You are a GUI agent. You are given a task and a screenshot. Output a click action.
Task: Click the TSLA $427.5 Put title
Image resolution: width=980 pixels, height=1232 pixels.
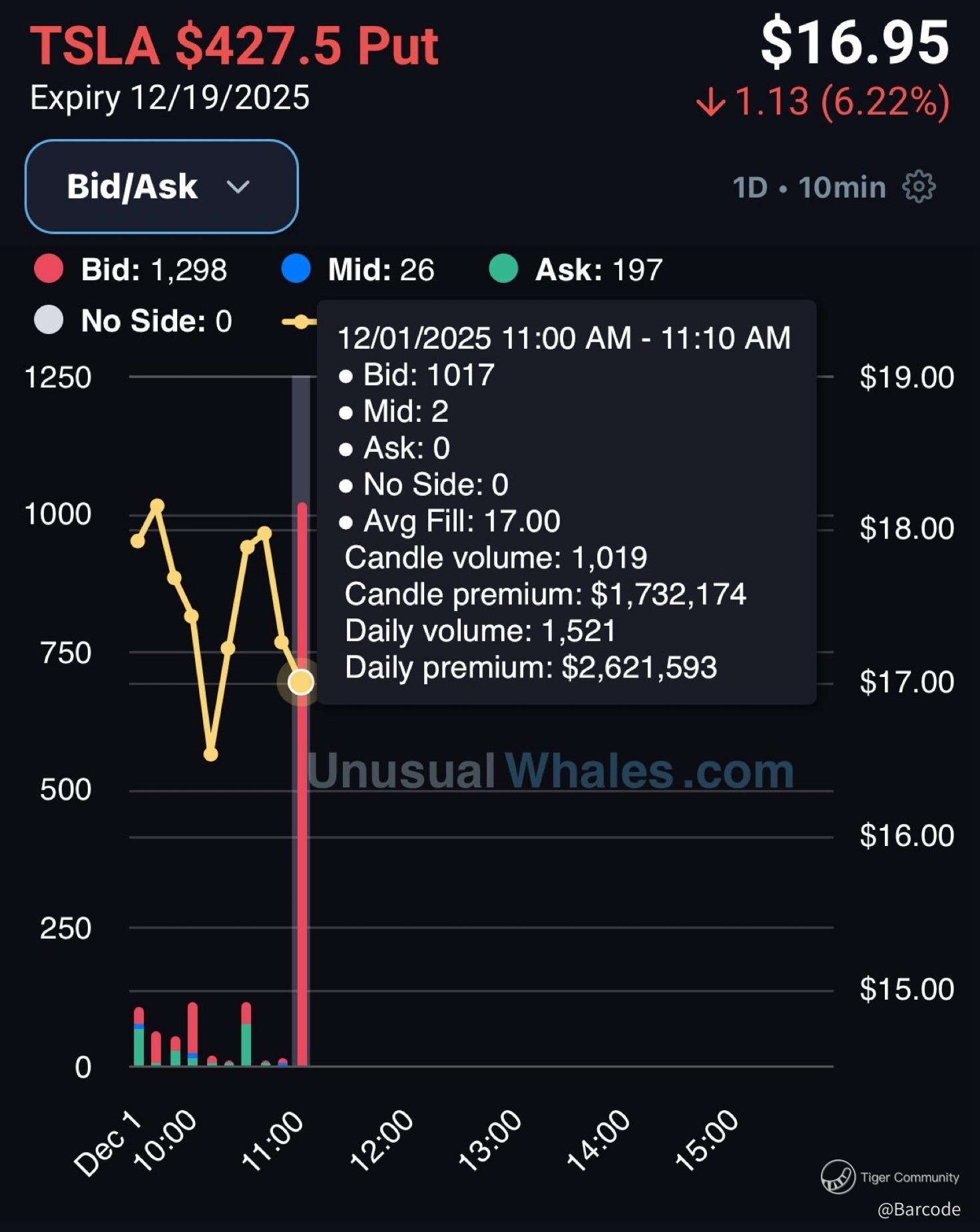click(234, 47)
